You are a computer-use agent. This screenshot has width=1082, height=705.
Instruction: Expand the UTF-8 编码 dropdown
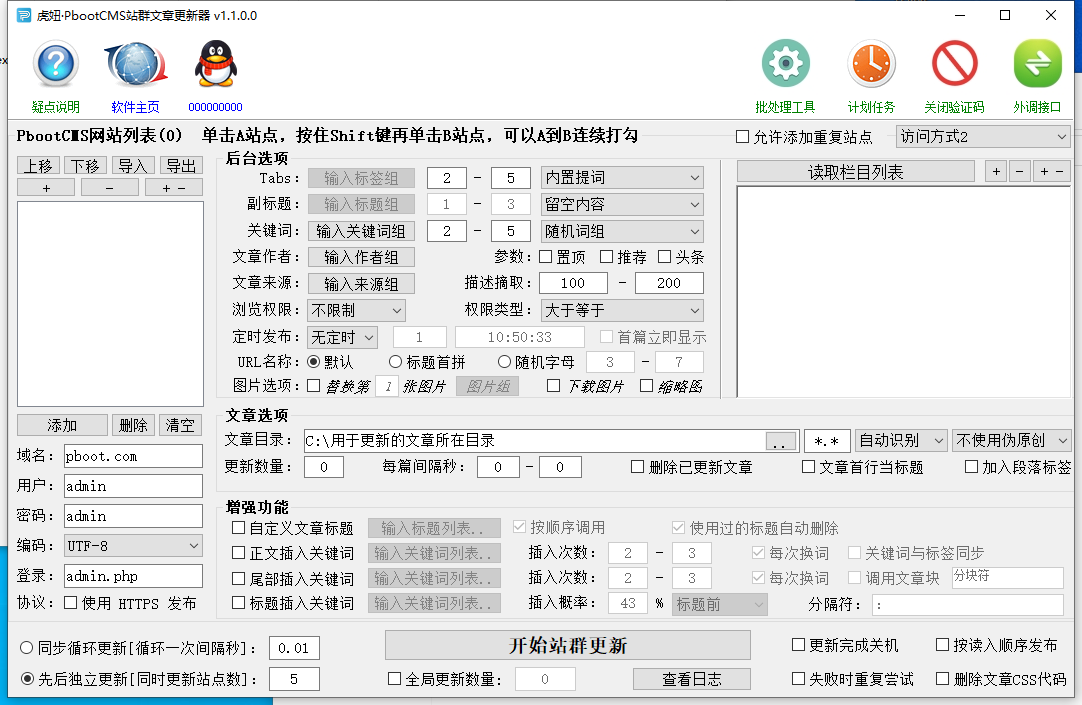[133, 546]
